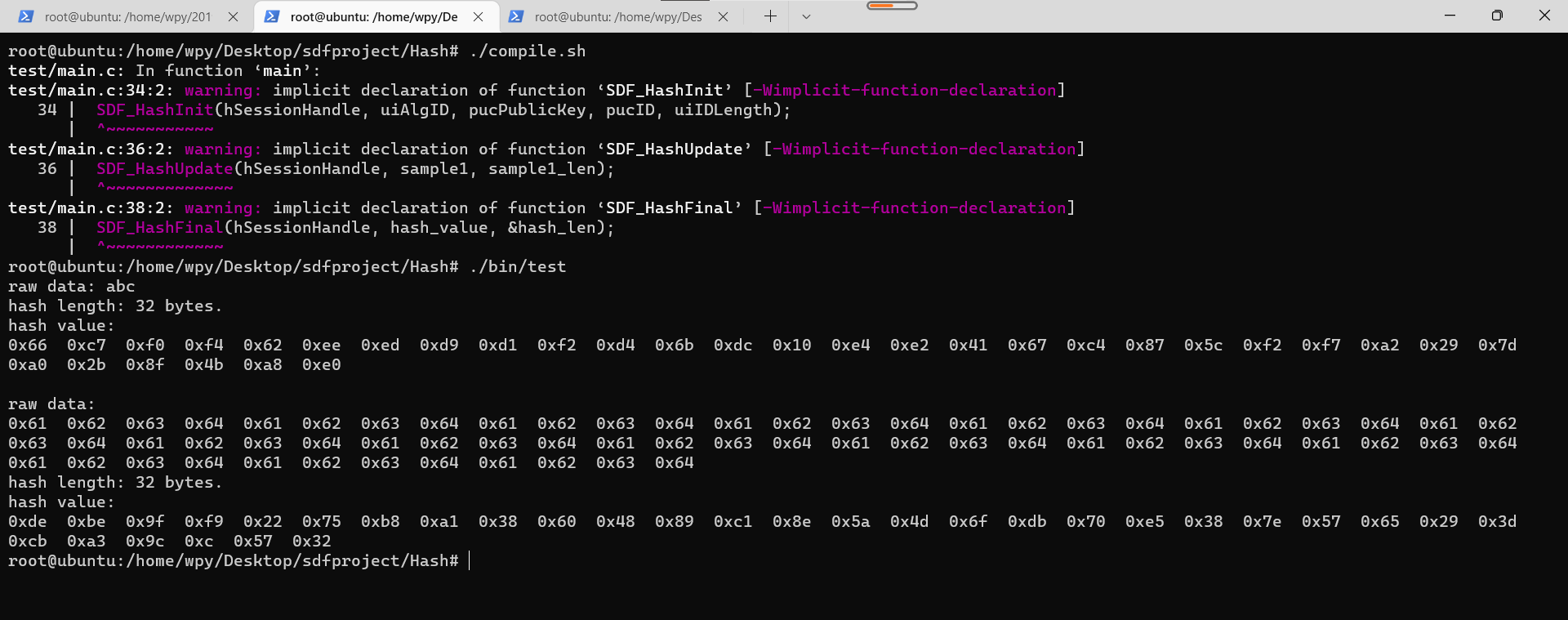The height and width of the screenshot is (620, 1568).
Task: Expand the new-tab profile dropdown chevron
Action: [806, 16]
